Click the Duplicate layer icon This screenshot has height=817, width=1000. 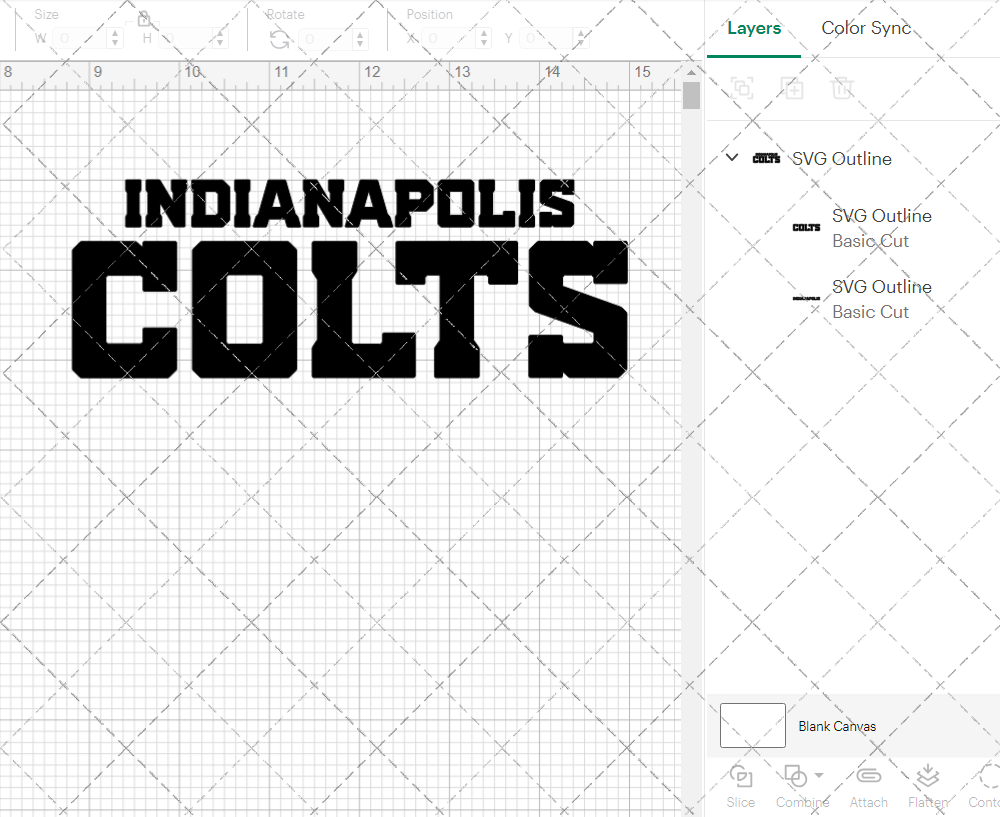pos(792,88)
